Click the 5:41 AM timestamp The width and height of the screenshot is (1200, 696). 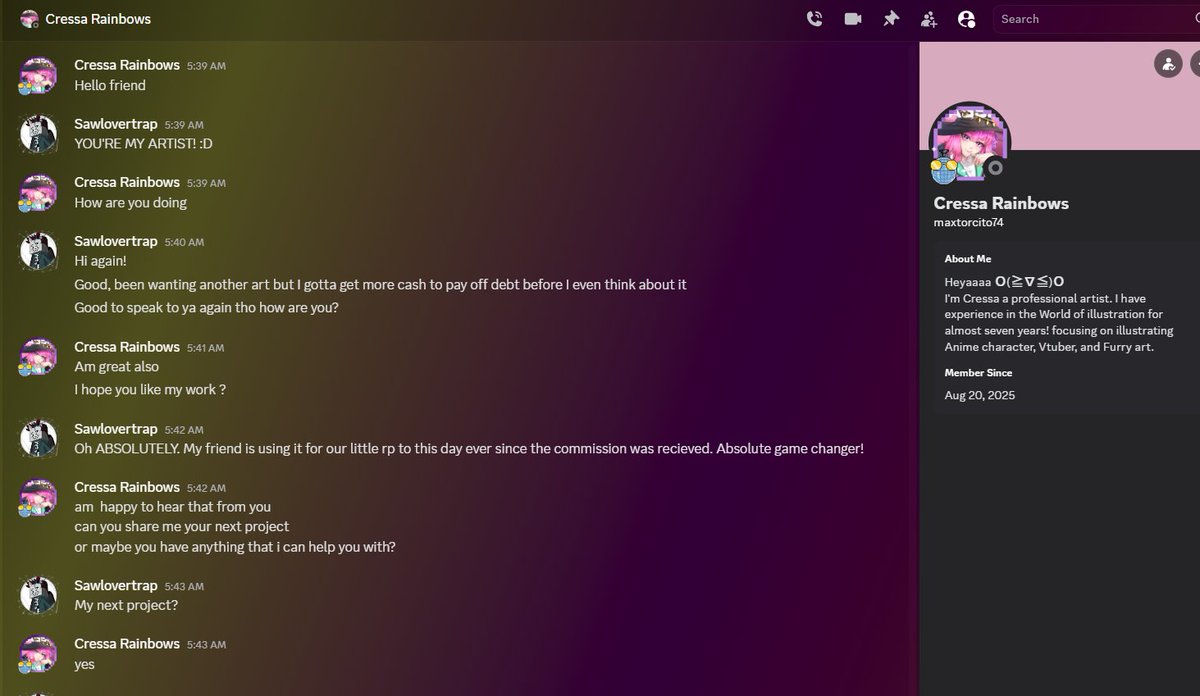pos(205,348)
